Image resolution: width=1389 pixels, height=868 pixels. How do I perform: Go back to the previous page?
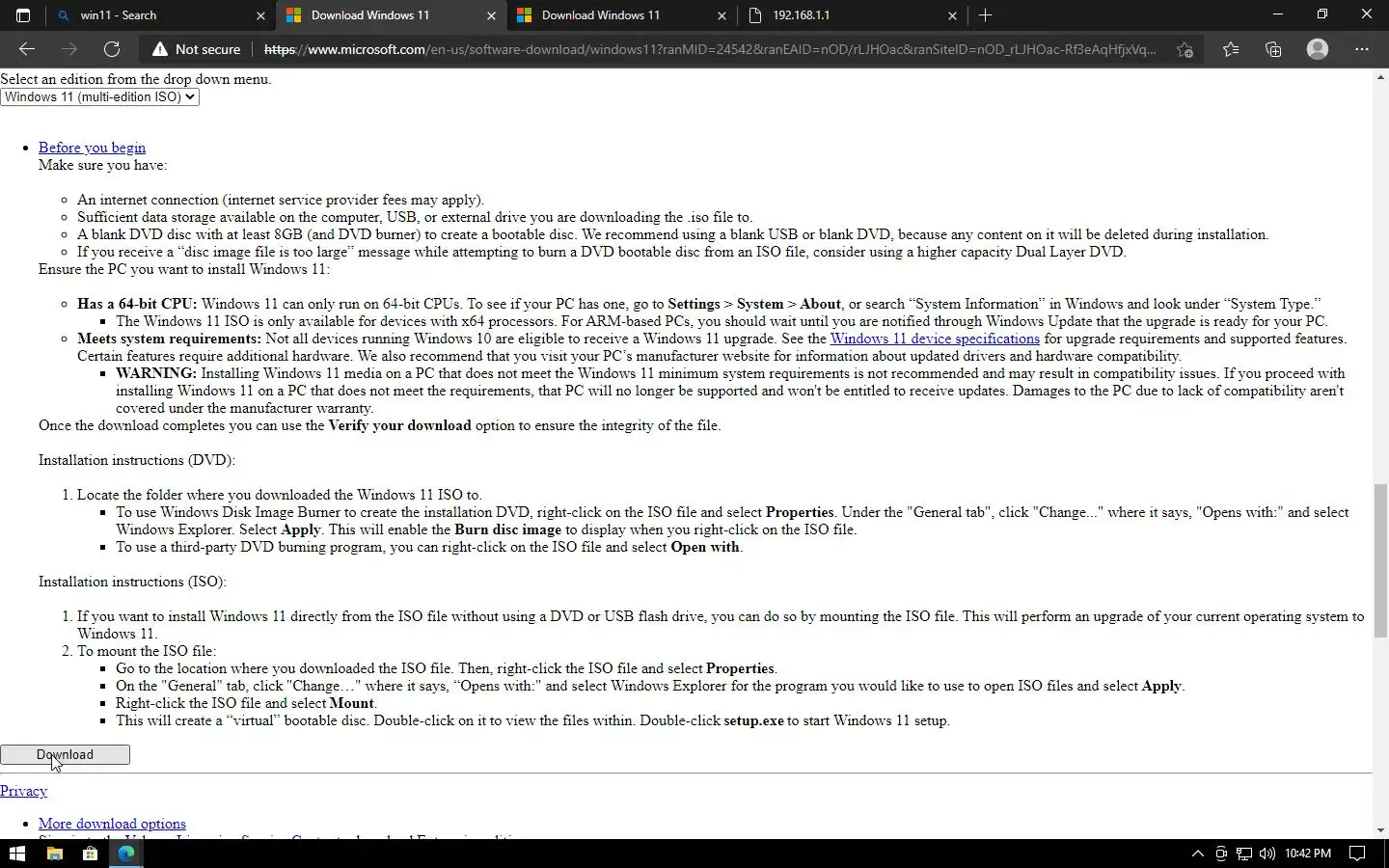pos(27,49)
